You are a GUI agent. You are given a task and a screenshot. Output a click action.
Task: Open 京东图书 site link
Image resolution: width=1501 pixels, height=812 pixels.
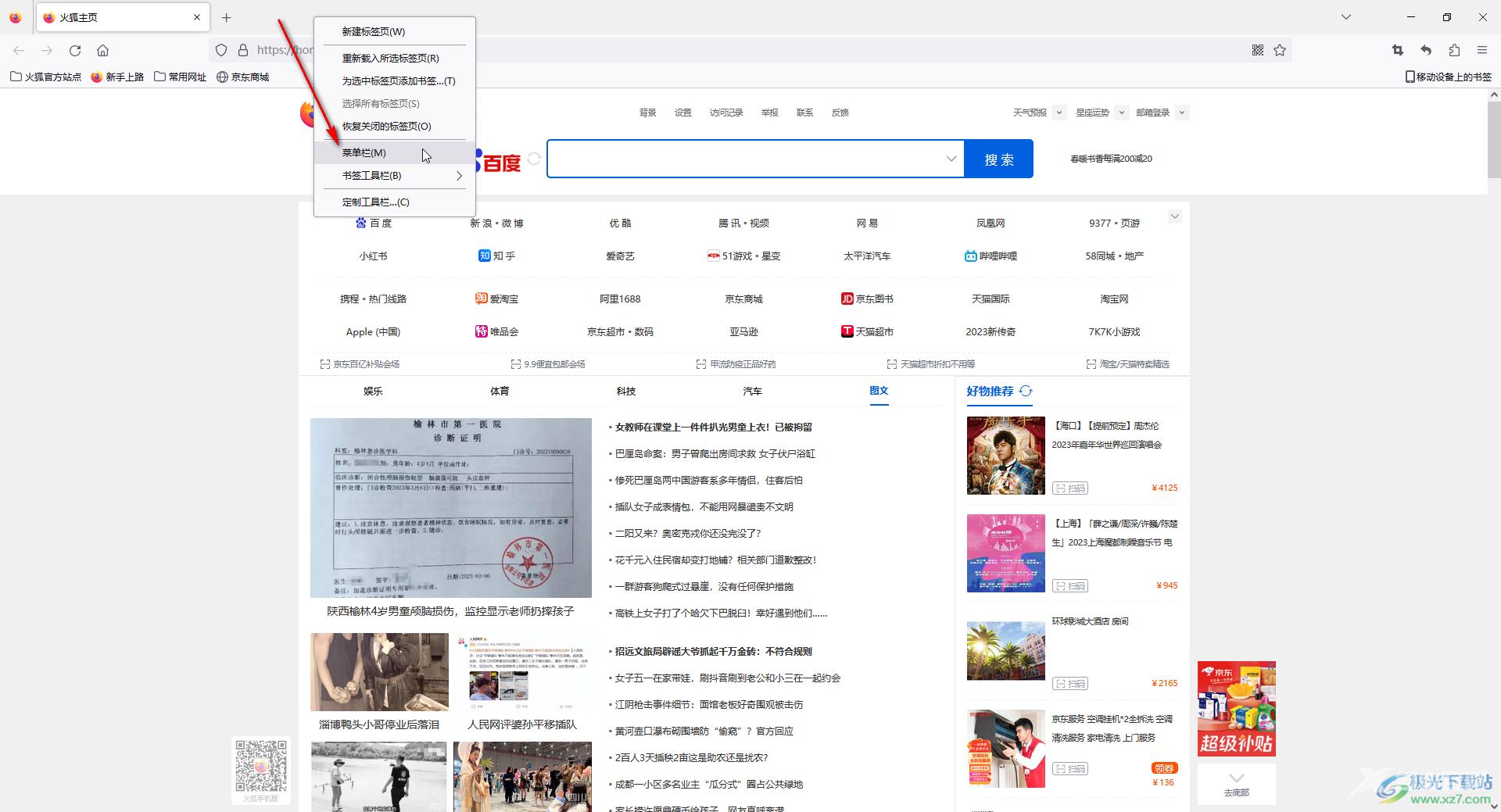click(867, 299)
